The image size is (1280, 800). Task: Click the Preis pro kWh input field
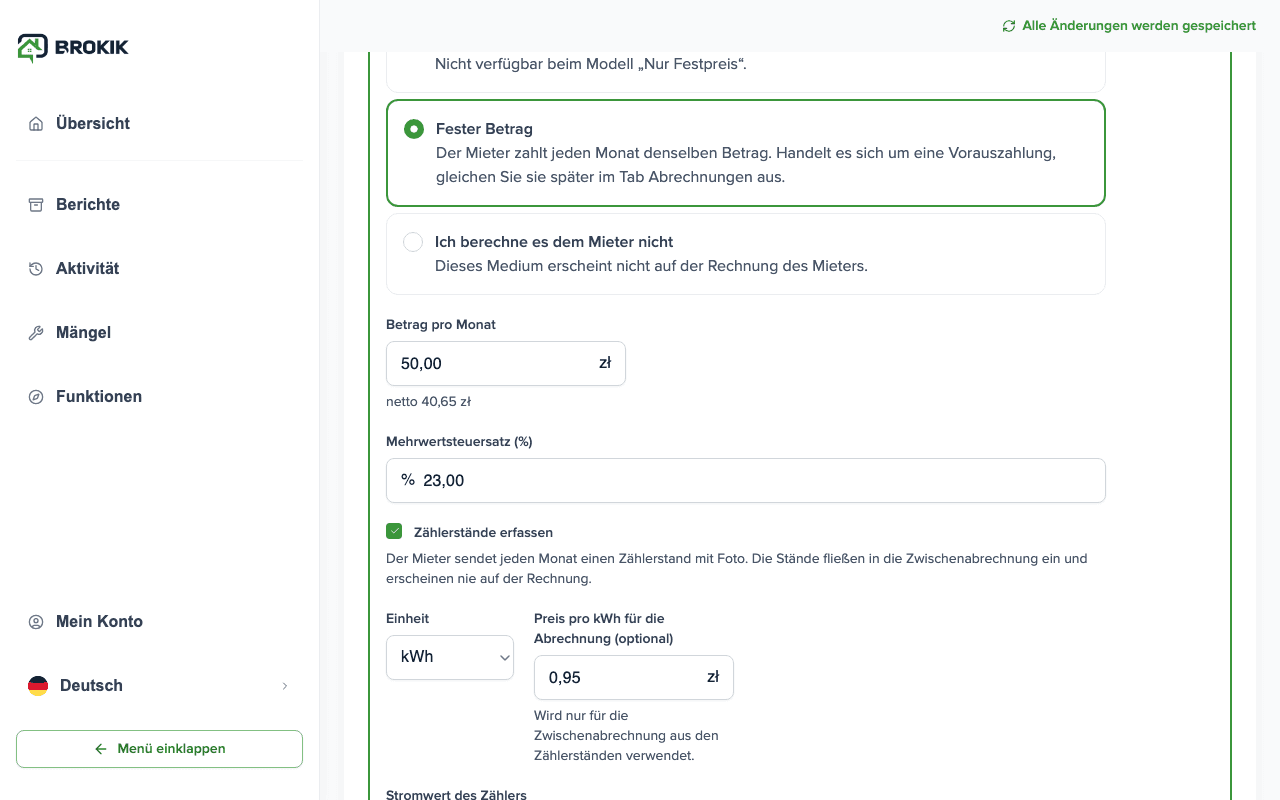click(x=634, y=677)
